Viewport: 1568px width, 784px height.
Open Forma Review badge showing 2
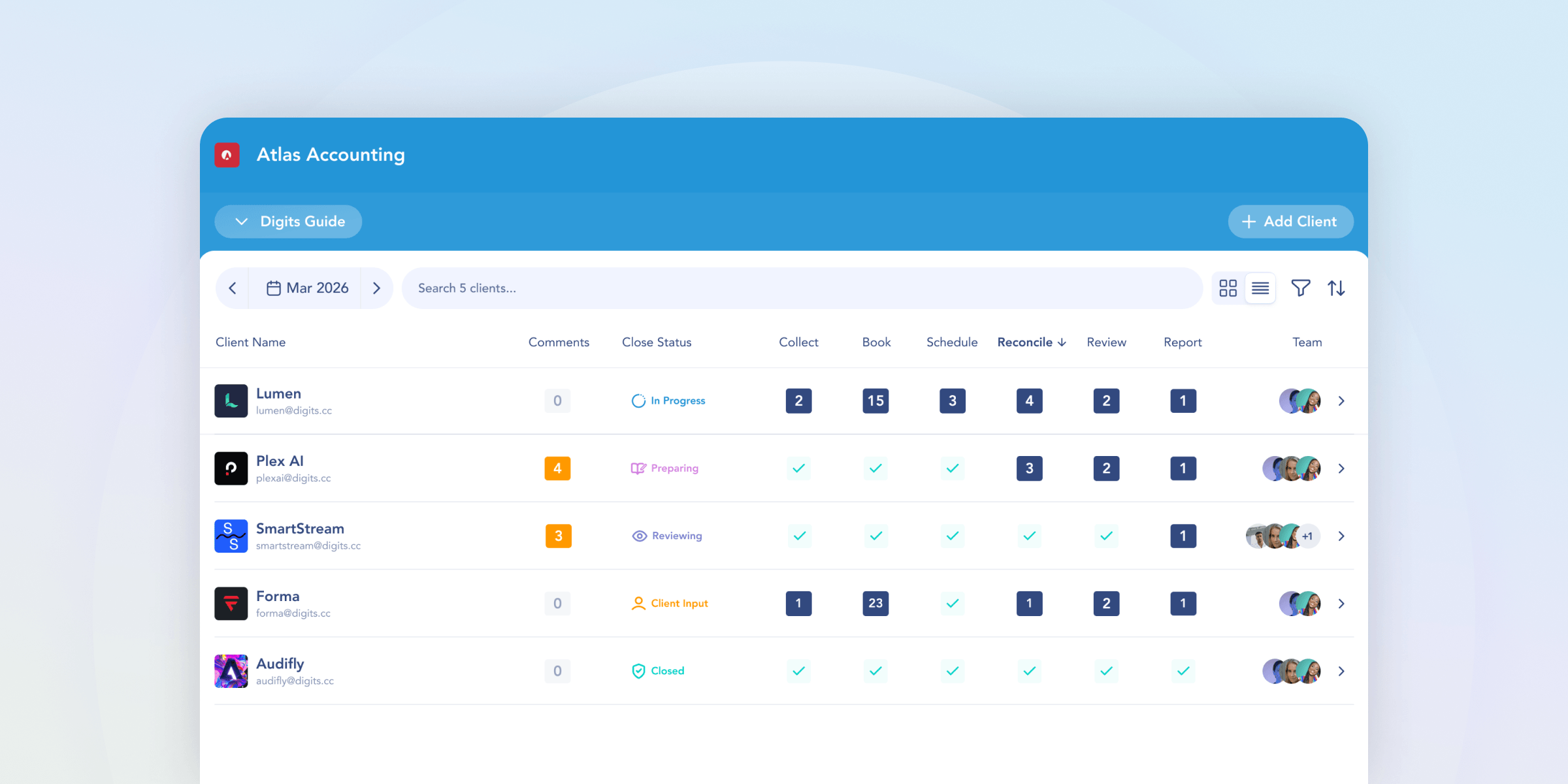click(x=1106, y=603)
